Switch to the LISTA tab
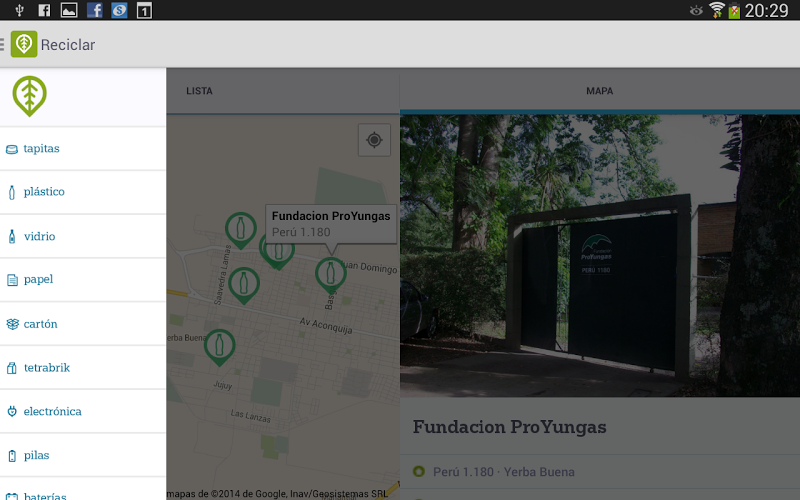 point(199,91)
